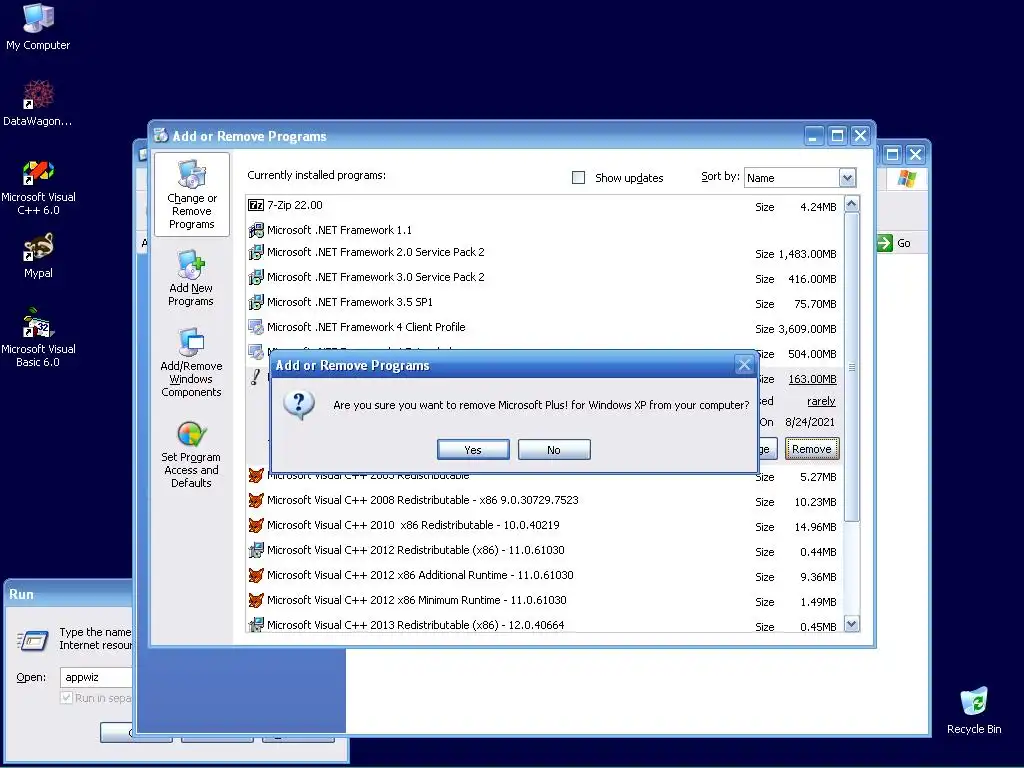Open Microsoft Visual C++ 6.0 desktop icon
The height and width of the screenshot is (768, 1024).
(38, 188)
